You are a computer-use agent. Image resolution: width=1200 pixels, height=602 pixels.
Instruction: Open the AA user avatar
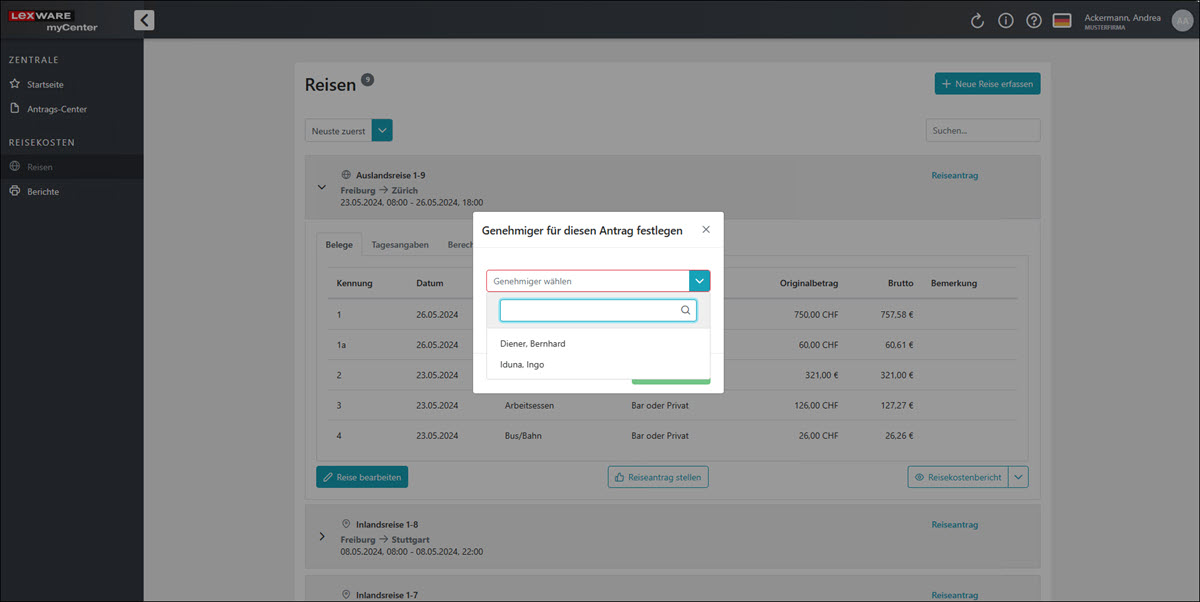tap(1181, 21)
